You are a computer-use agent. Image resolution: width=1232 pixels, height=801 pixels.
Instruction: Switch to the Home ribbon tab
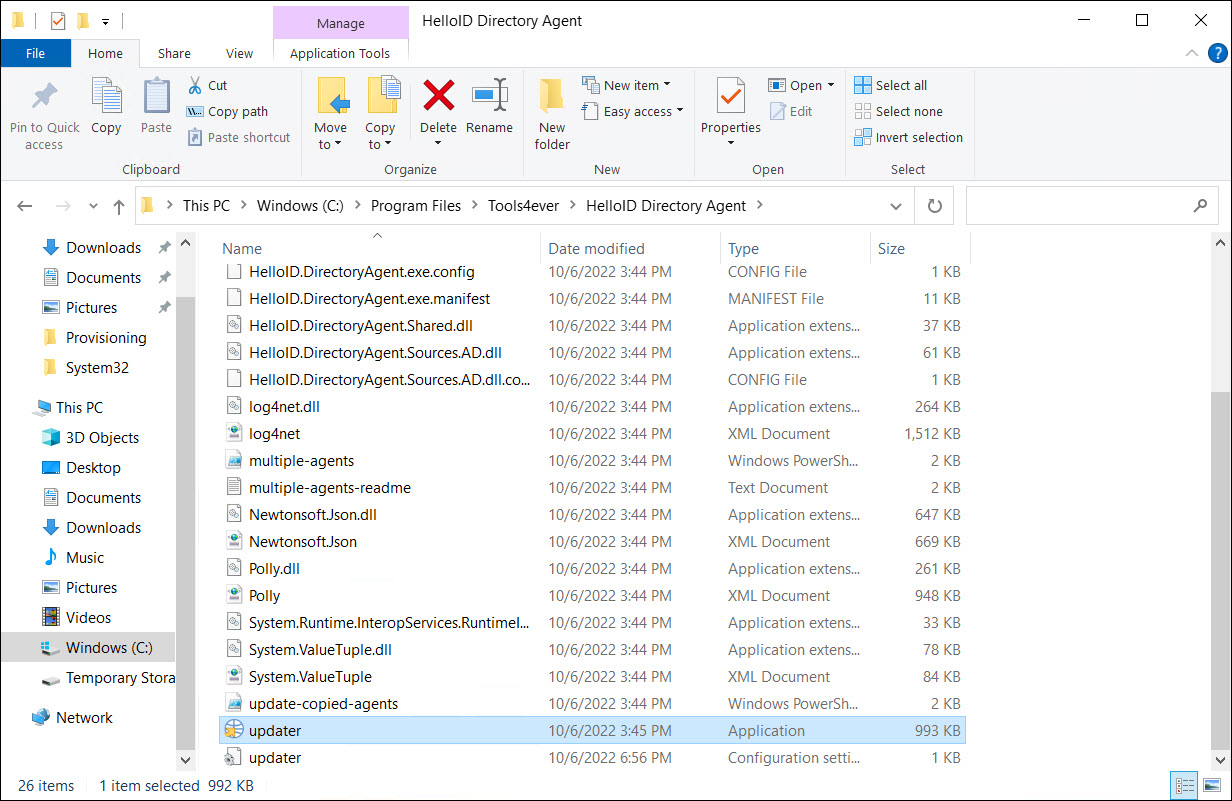105,53
